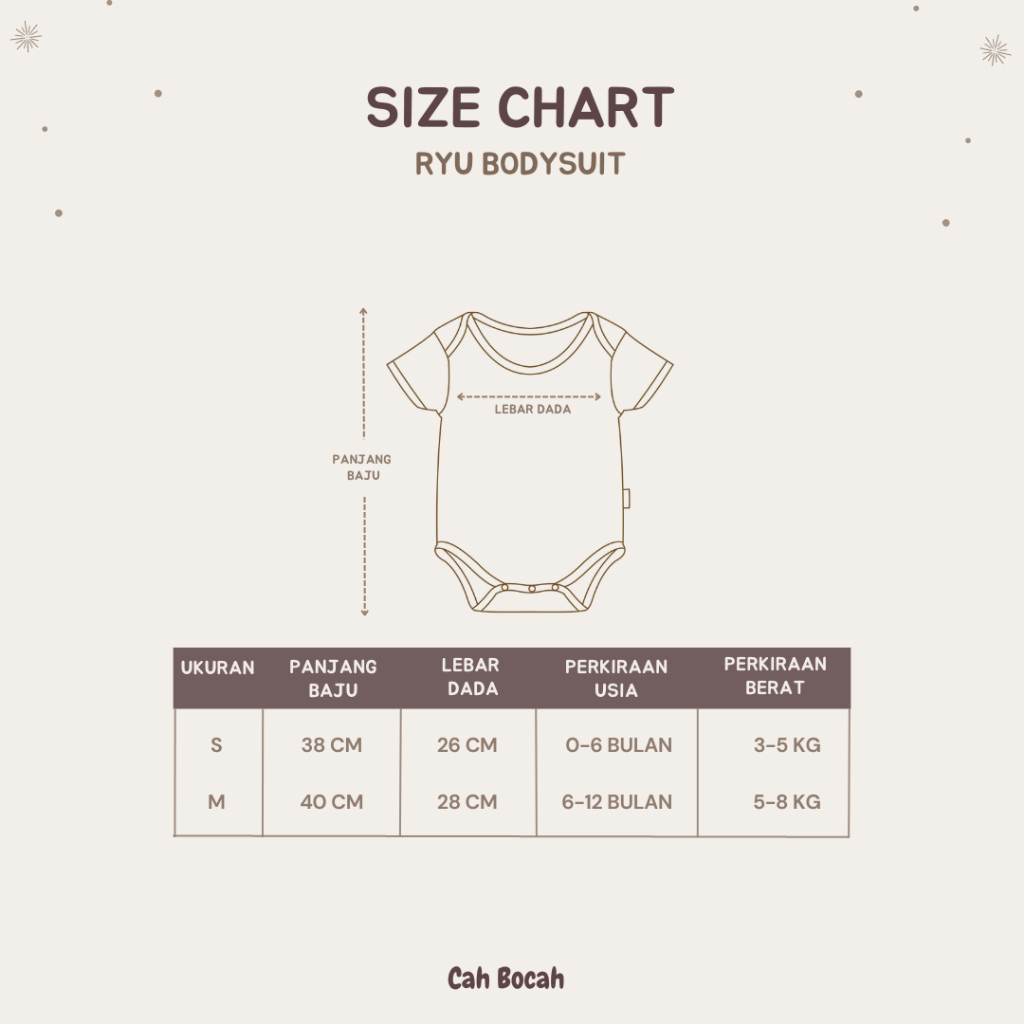Click the starburst decoration in top-right corner
Screen dimensions: 1024x1024
tap(994, 49)
